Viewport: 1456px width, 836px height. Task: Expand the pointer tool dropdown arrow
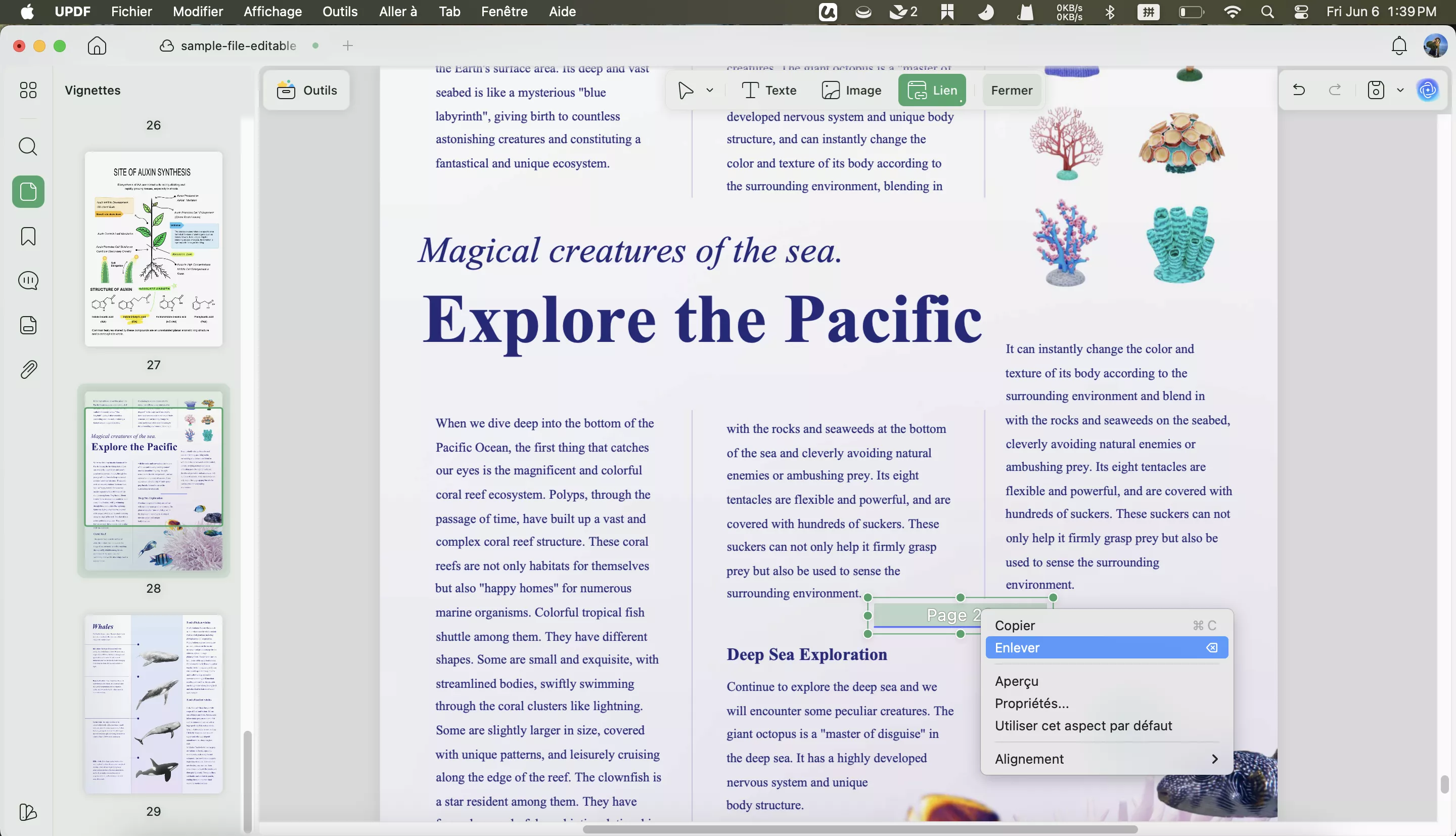point(710,90)
